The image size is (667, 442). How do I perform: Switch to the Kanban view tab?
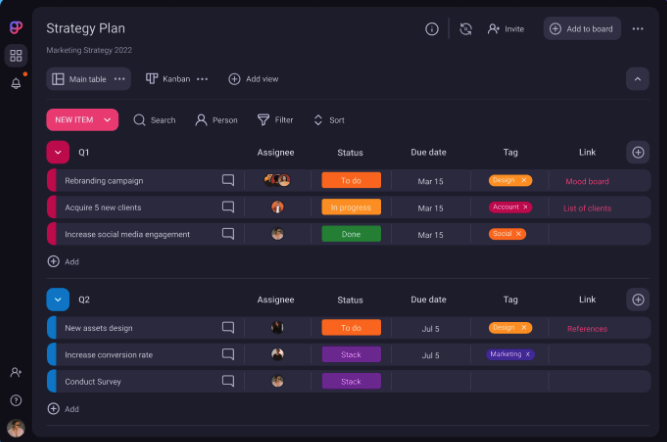click(168, 78)
